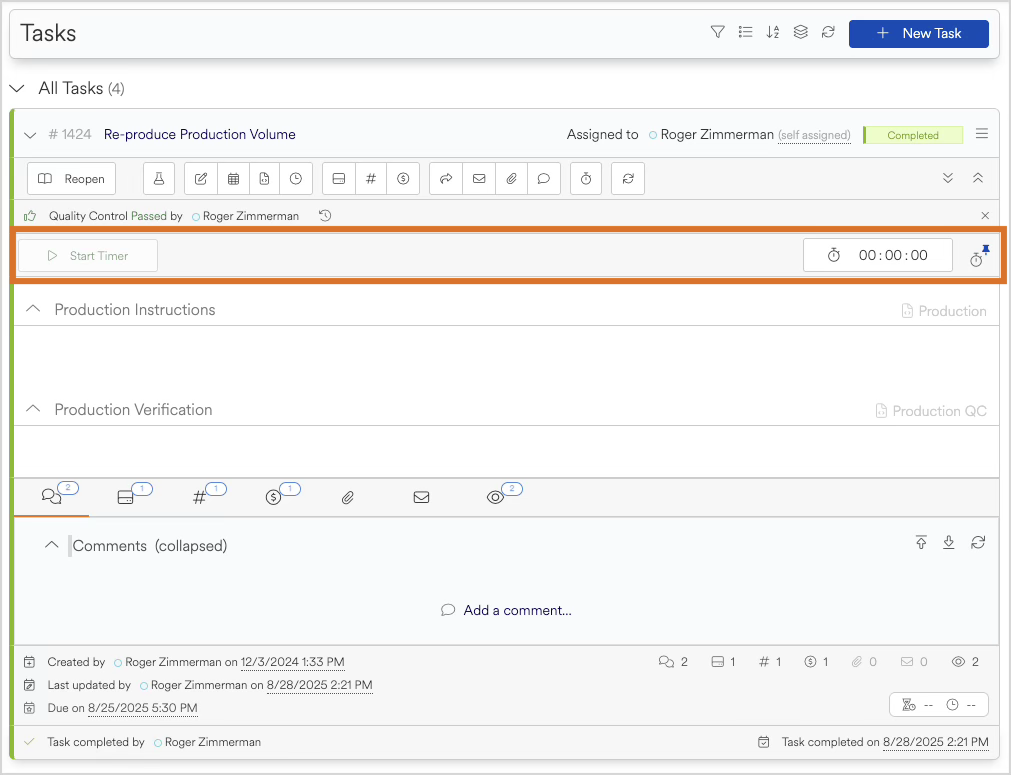Click the download arrow icon in Comments
The width and height of the screenshot is (1011, 775).
pos(948,542)
